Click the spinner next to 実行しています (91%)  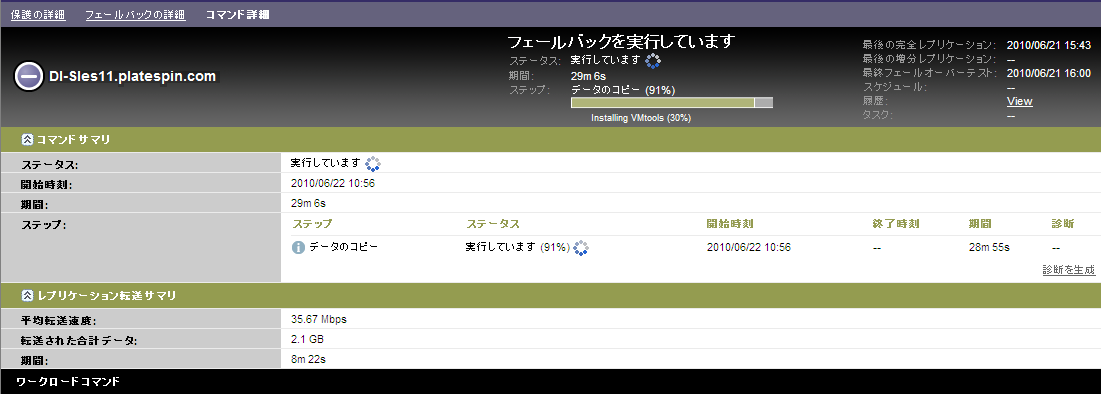coord(581,247)
